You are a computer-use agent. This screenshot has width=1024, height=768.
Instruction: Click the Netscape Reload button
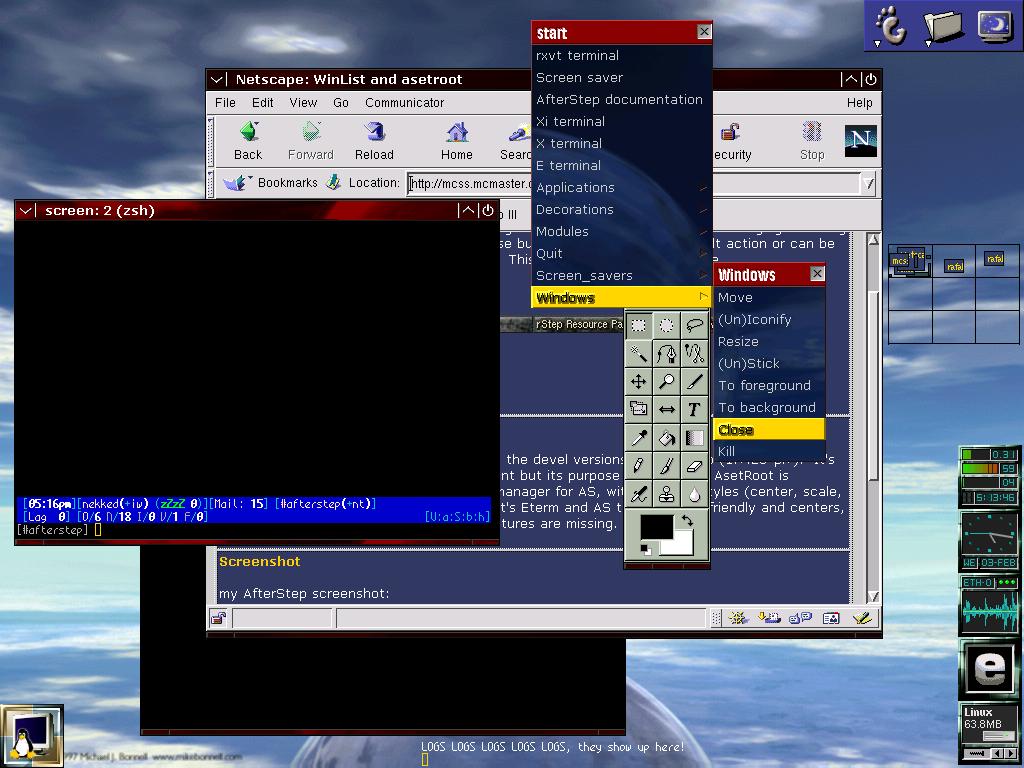click(x=374, y=140)
